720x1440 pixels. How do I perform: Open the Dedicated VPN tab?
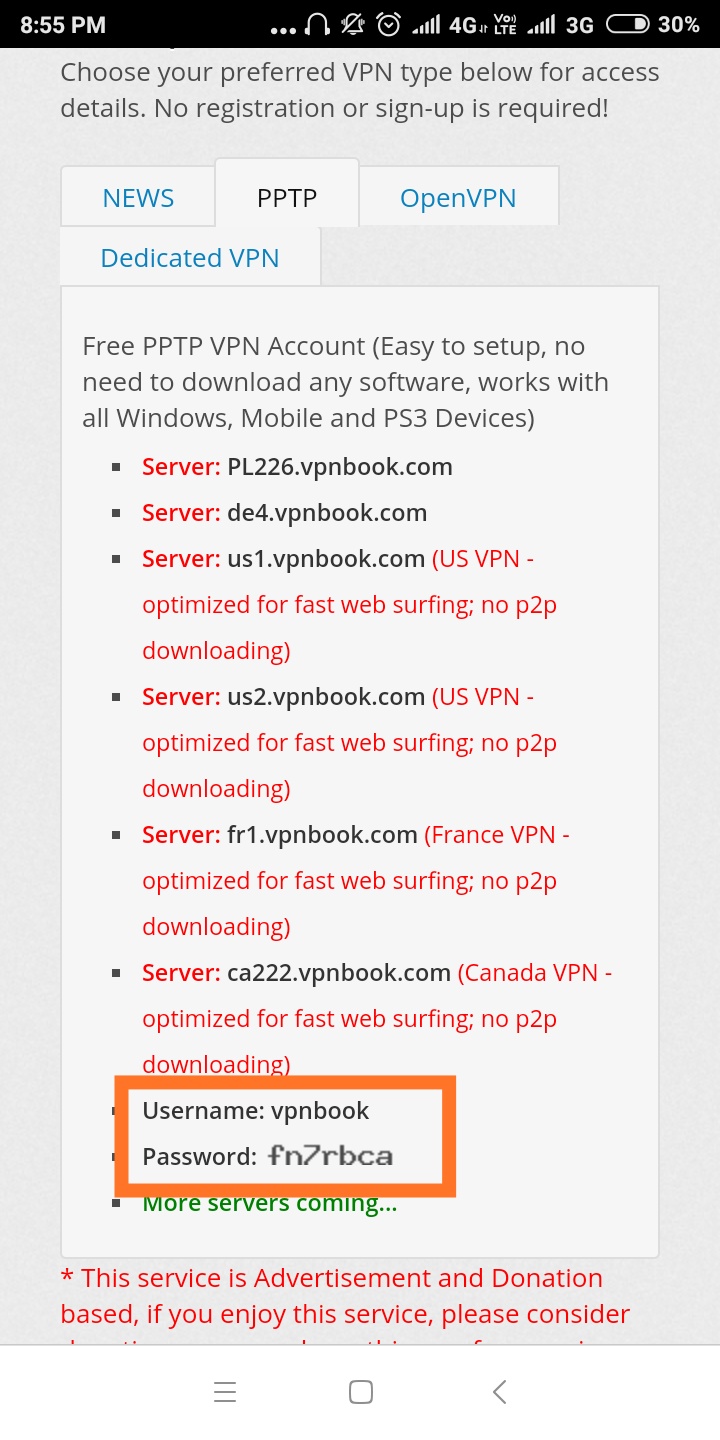[x=190, y=258]
